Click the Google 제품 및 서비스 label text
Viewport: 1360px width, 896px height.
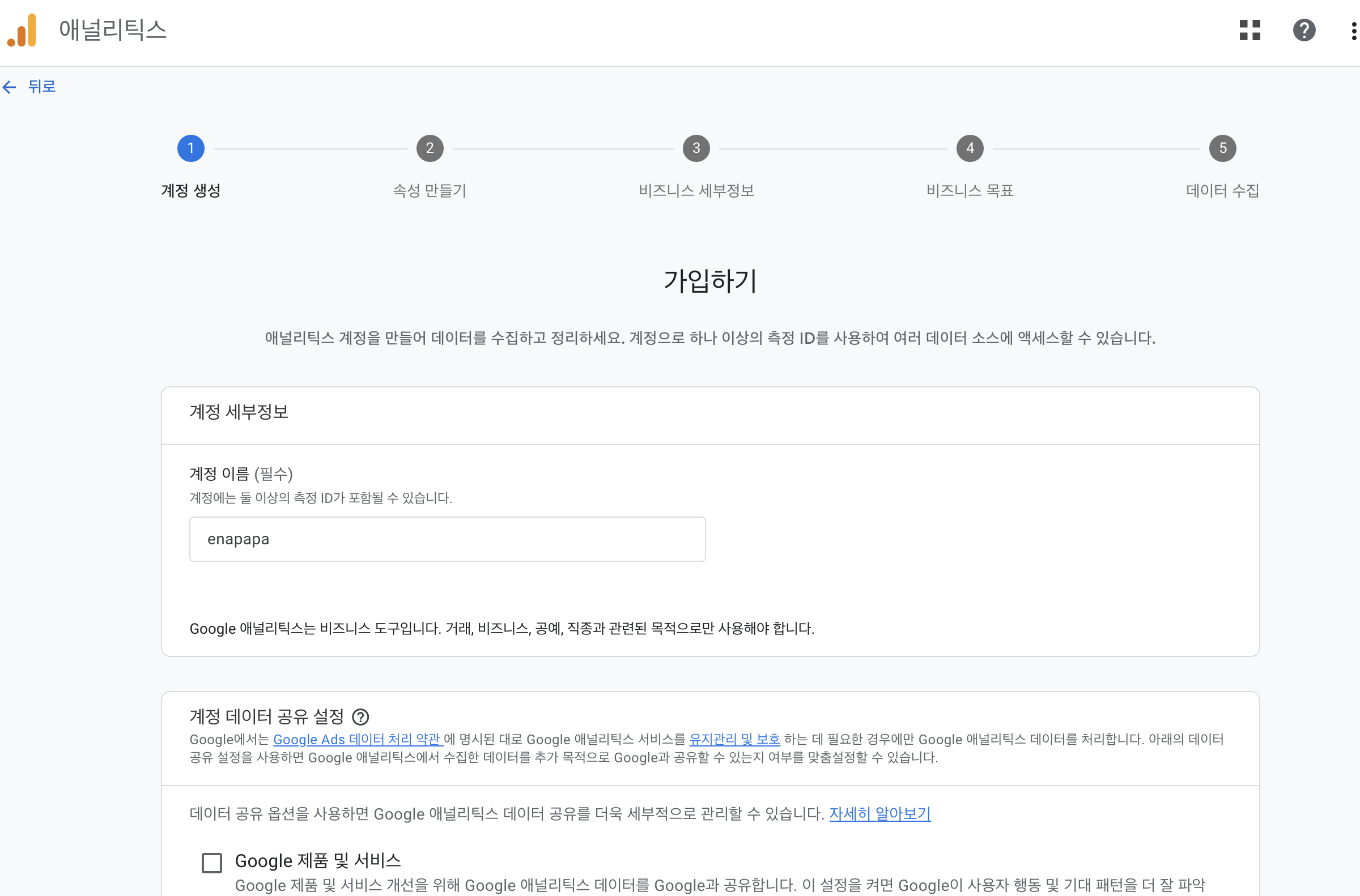point(318,860)
